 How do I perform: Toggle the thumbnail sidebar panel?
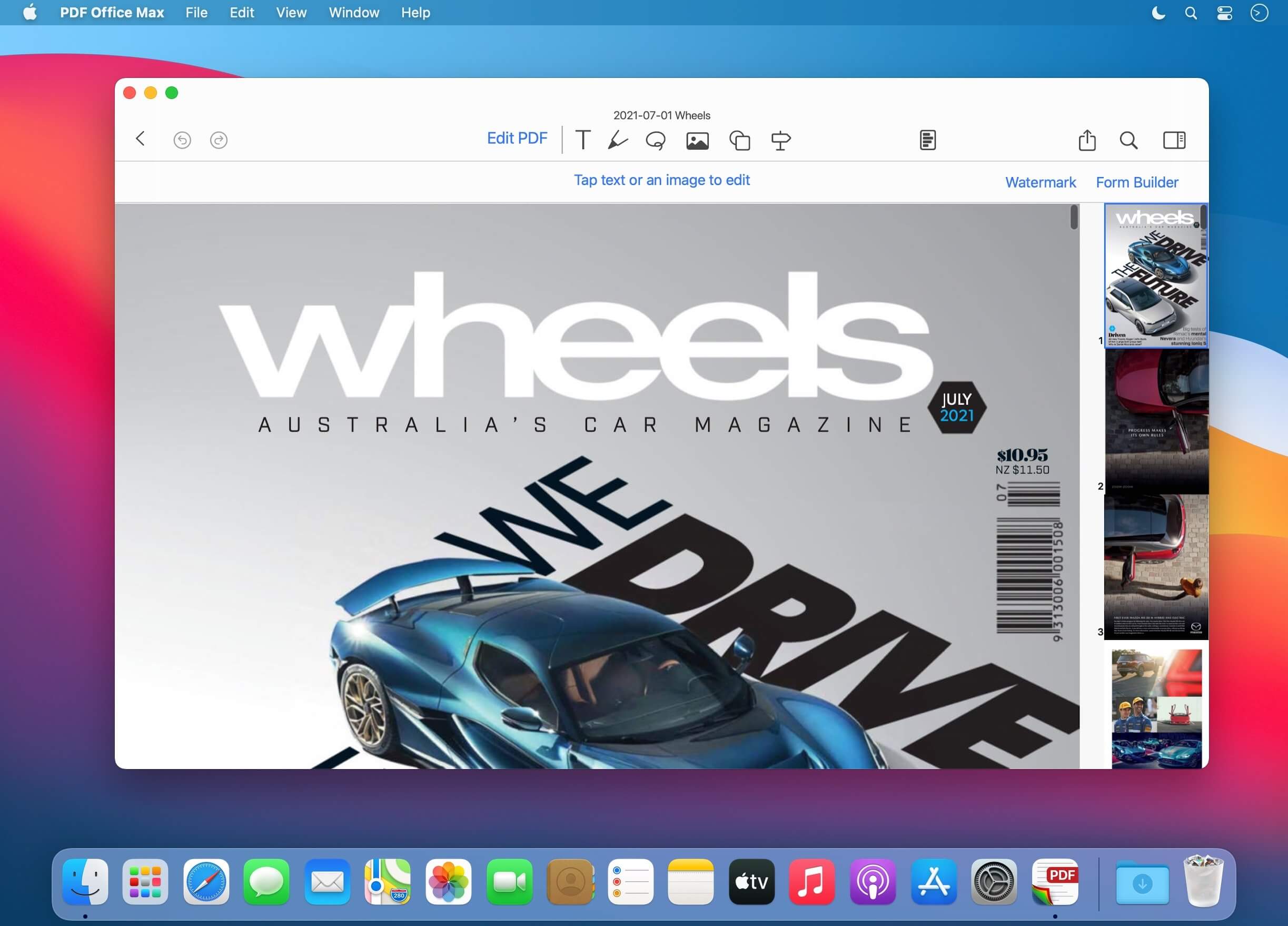pos(1173,140)
